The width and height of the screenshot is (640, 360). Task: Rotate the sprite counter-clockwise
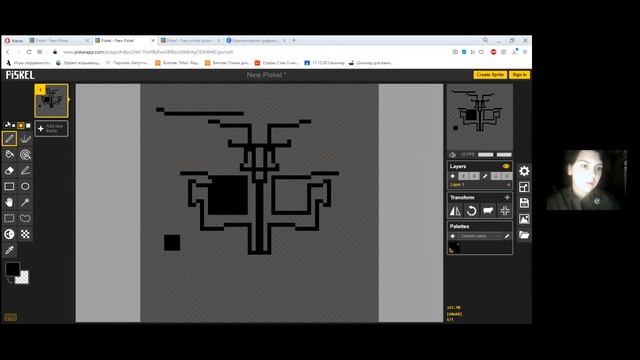click(x=471, y=211)
